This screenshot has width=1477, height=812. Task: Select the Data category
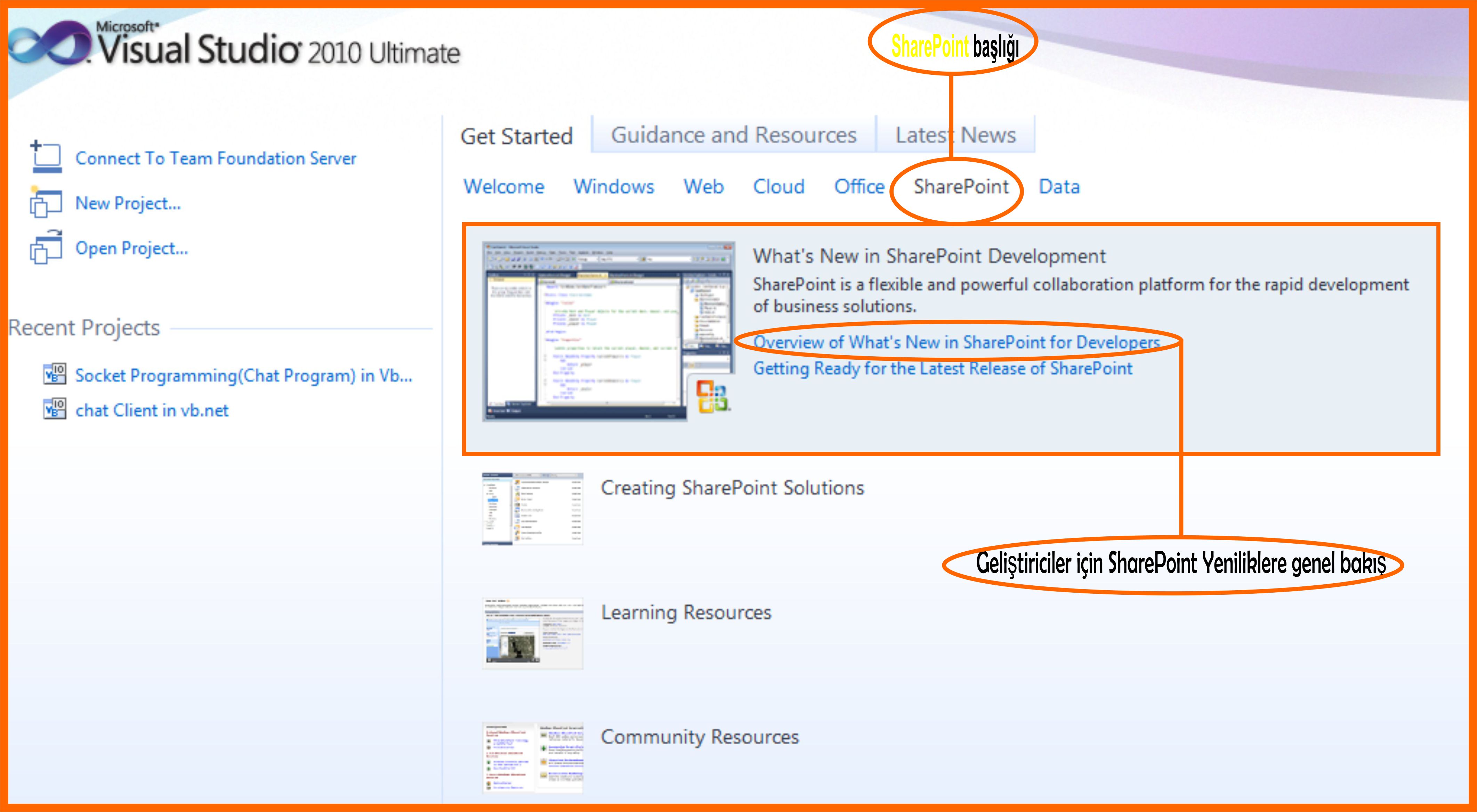(x=1059, y=187)
